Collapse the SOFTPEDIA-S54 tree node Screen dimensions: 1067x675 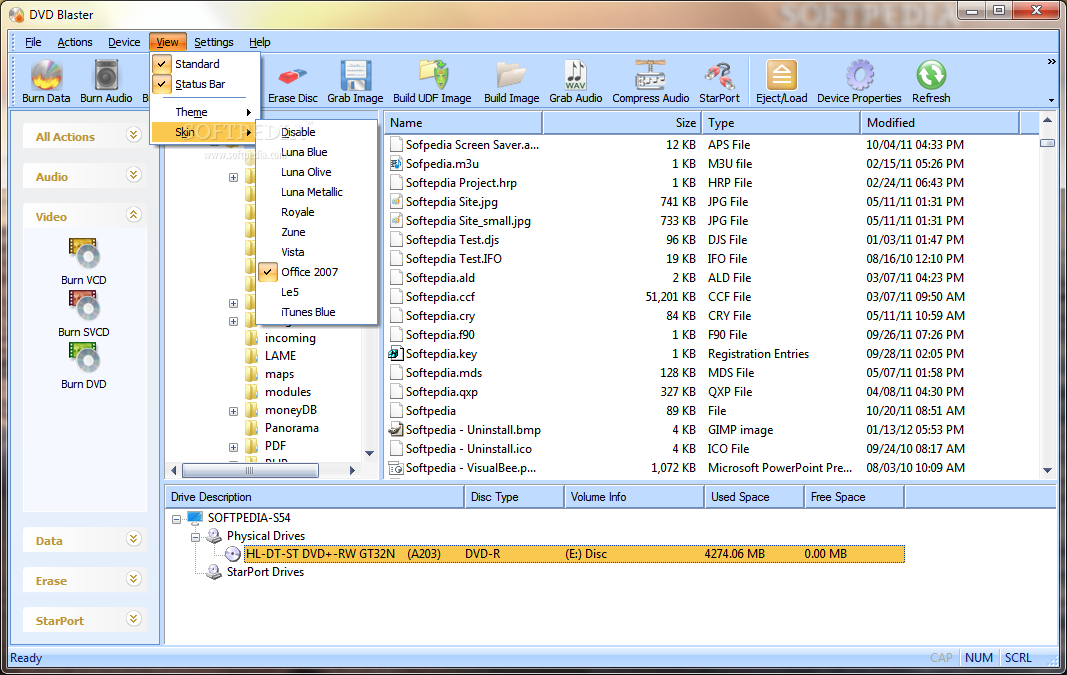(177, 519)
